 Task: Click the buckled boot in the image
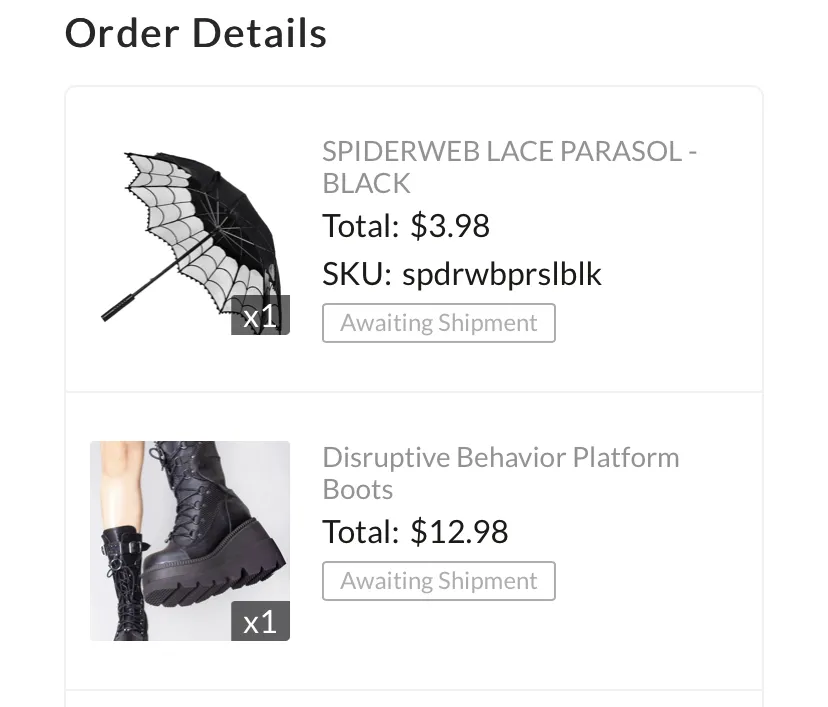point(123,583)
